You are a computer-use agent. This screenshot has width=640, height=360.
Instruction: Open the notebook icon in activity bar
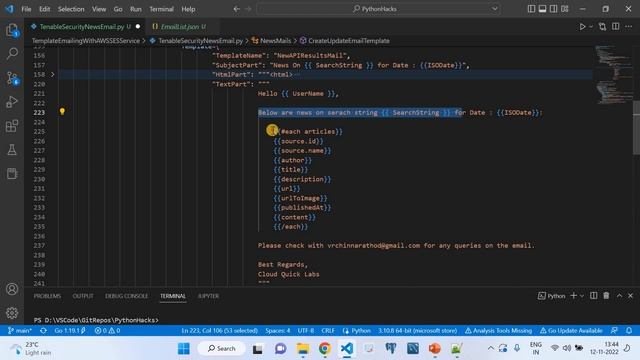pyautogui.click(x=12, y=174)
